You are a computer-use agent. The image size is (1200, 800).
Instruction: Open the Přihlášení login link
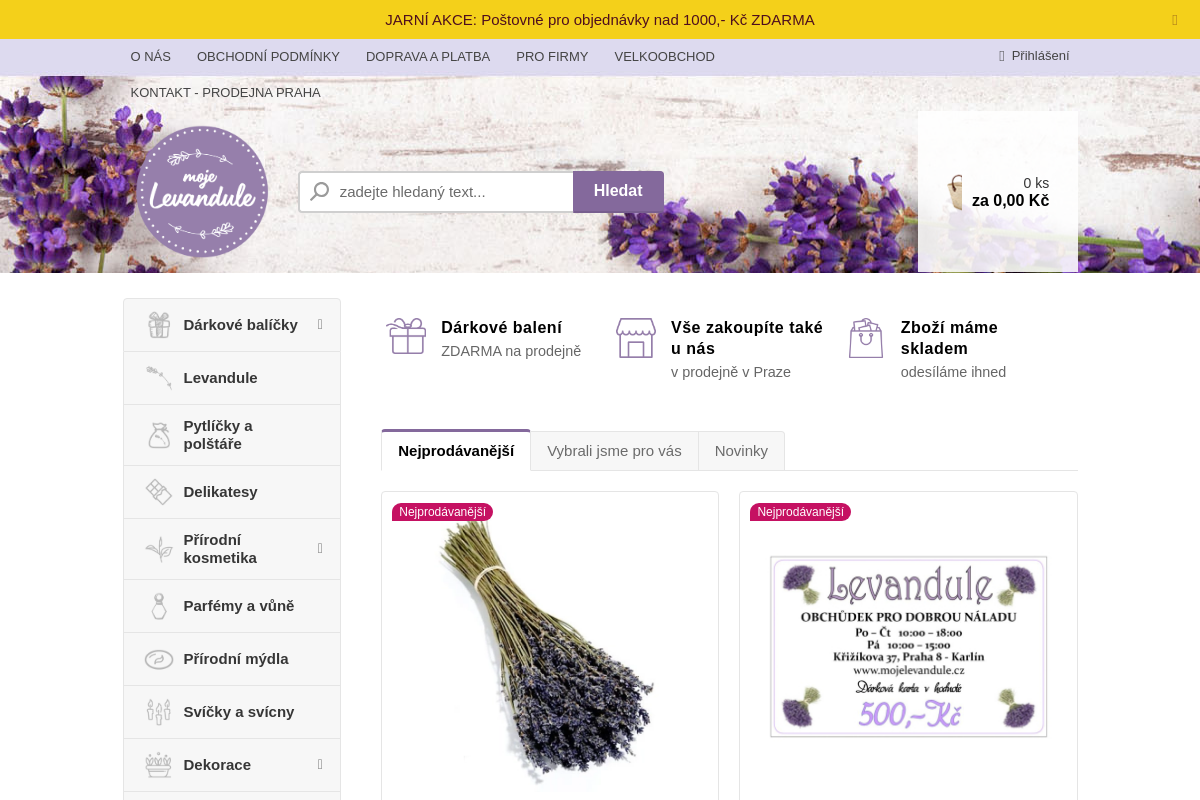coord(1034,56)
